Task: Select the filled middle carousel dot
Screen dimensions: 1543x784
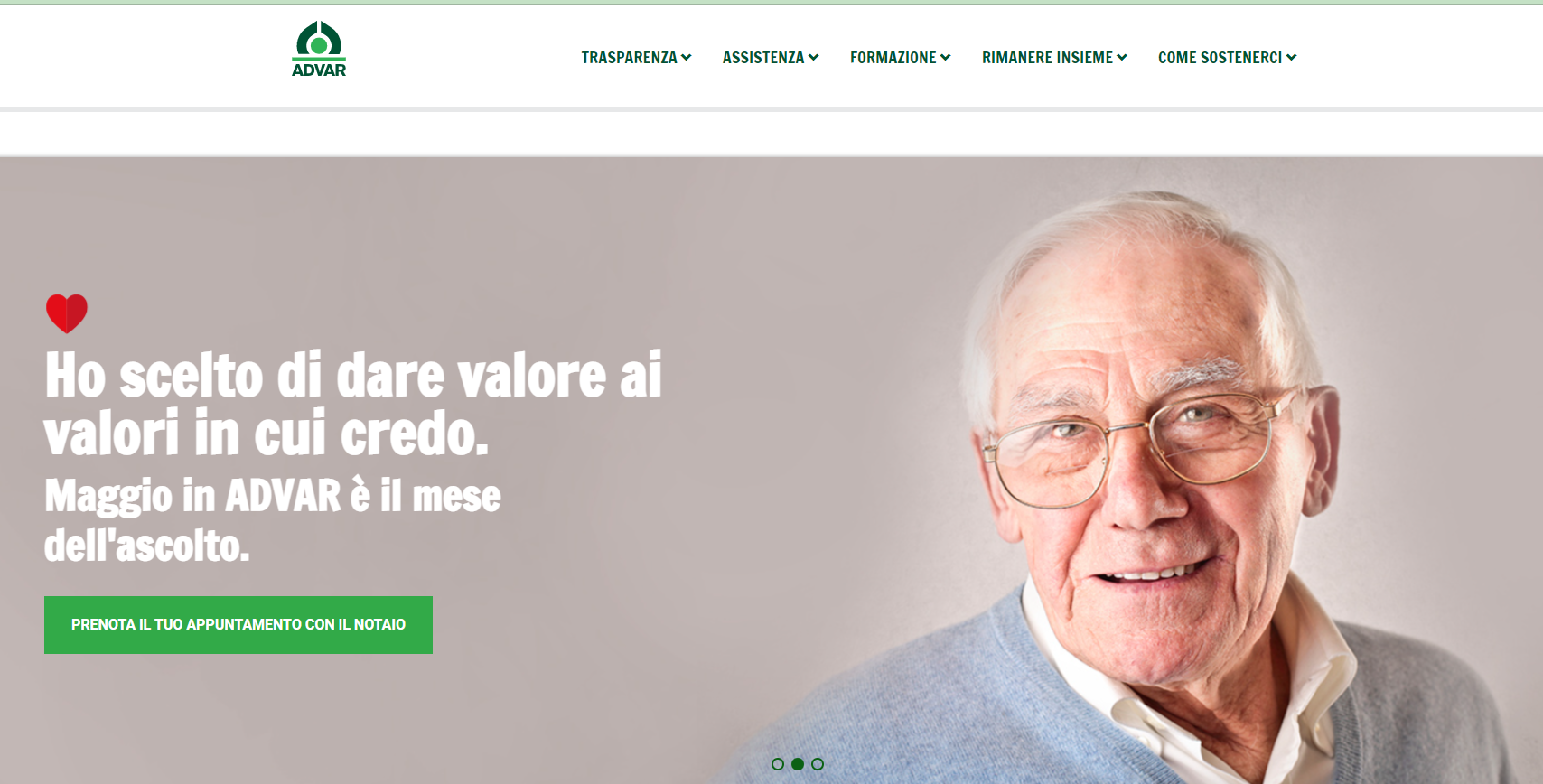Action: pyautogui.click(x=798, y=764)
